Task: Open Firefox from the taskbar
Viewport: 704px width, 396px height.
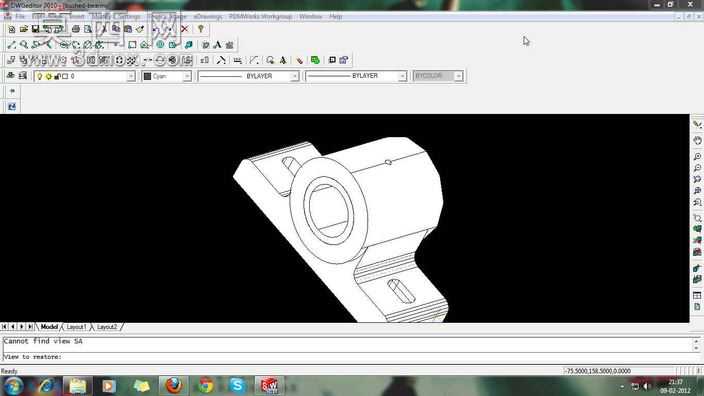Action: (173, 386)
